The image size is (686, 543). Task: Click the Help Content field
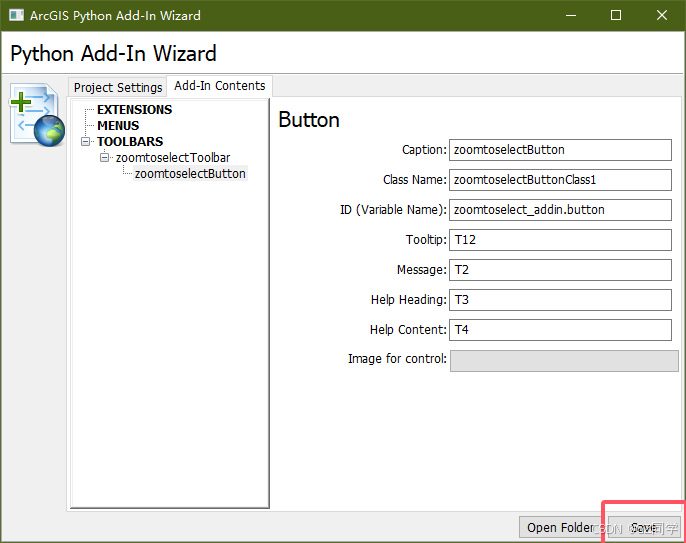pos(560,330)
